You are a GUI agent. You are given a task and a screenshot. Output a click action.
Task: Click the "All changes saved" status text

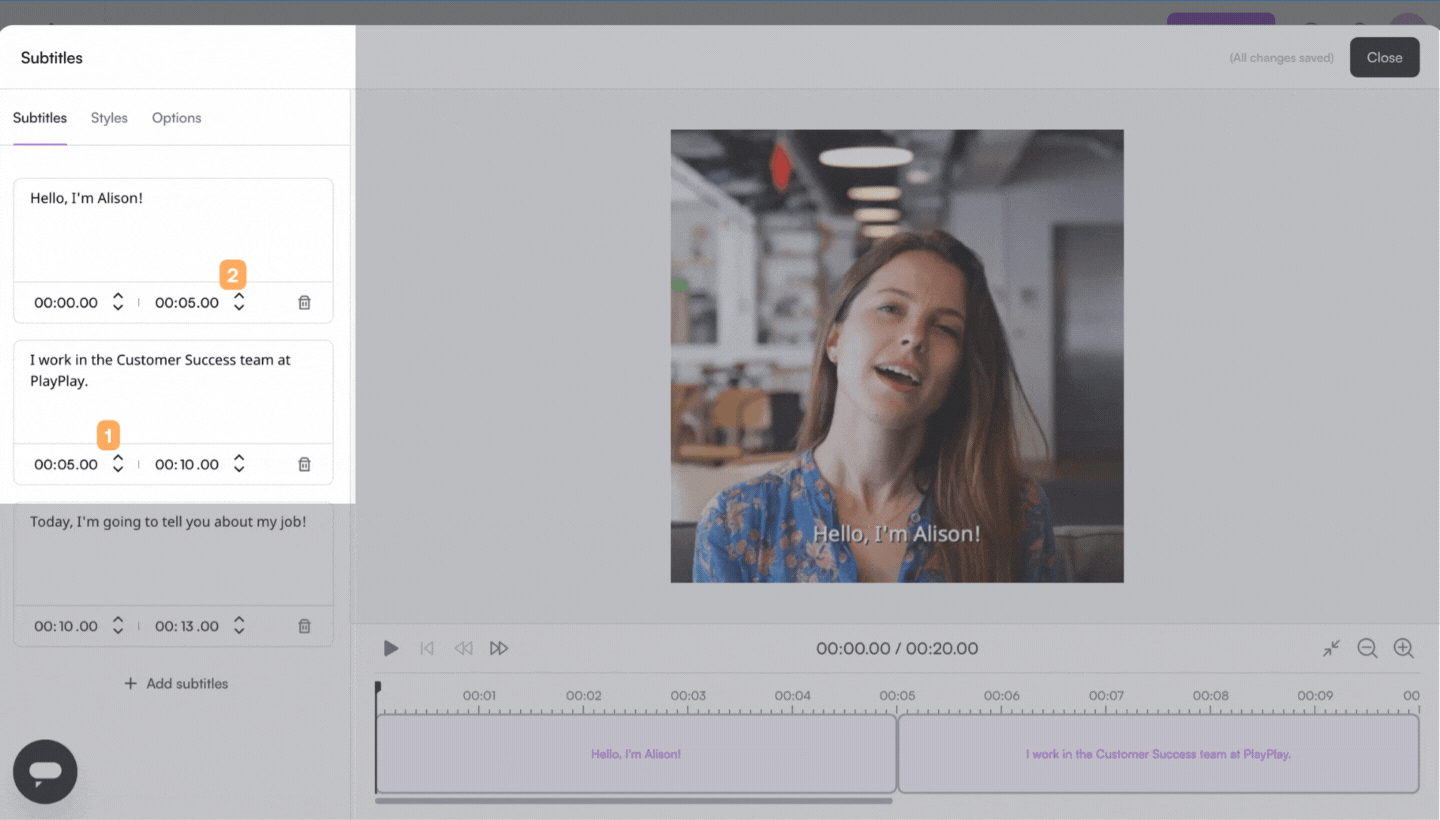click(1281, 58)
